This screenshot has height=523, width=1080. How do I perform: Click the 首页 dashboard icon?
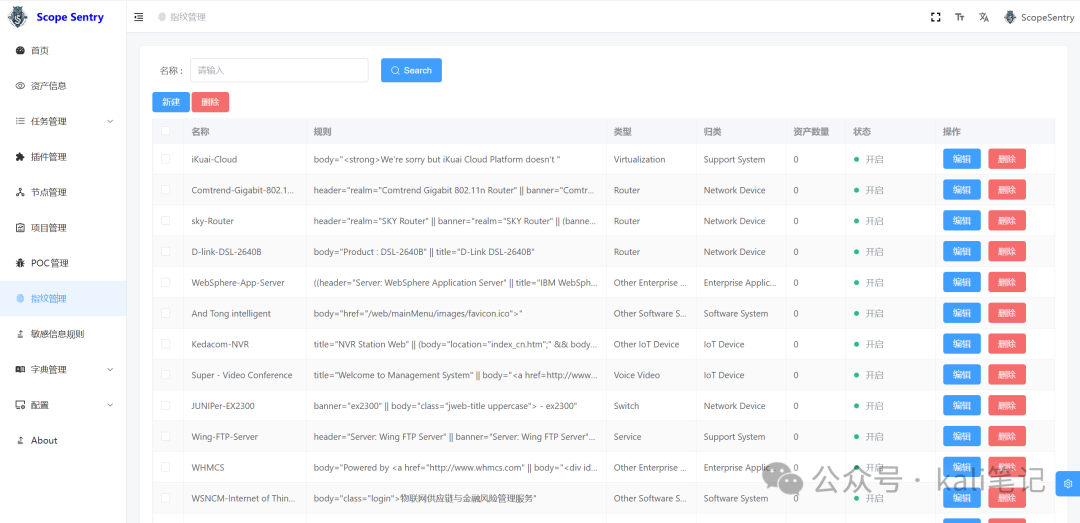point(20,50)
